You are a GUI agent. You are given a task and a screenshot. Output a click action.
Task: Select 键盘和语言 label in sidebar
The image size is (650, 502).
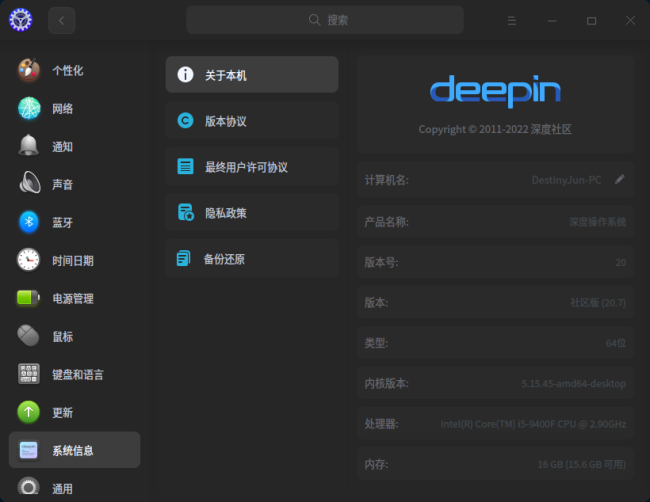(x=78, y=375)
